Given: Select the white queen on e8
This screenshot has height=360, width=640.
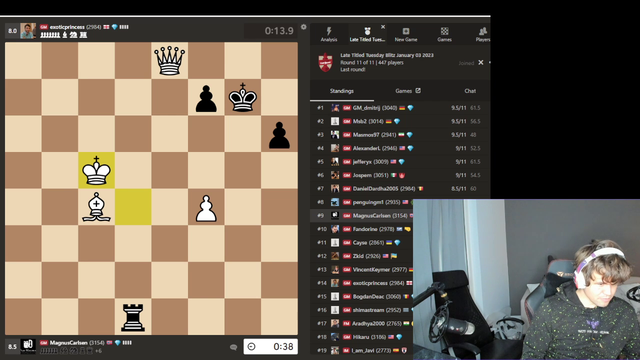Looking at the screenshot, I should click(x=169, y=60).
